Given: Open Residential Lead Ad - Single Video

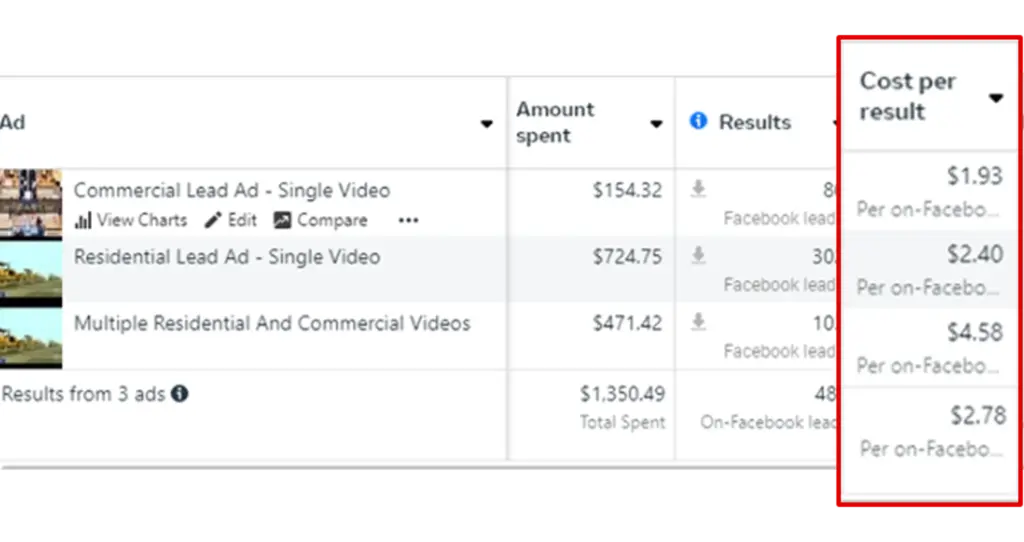Looking at the screenshot, I should (227, 257).
